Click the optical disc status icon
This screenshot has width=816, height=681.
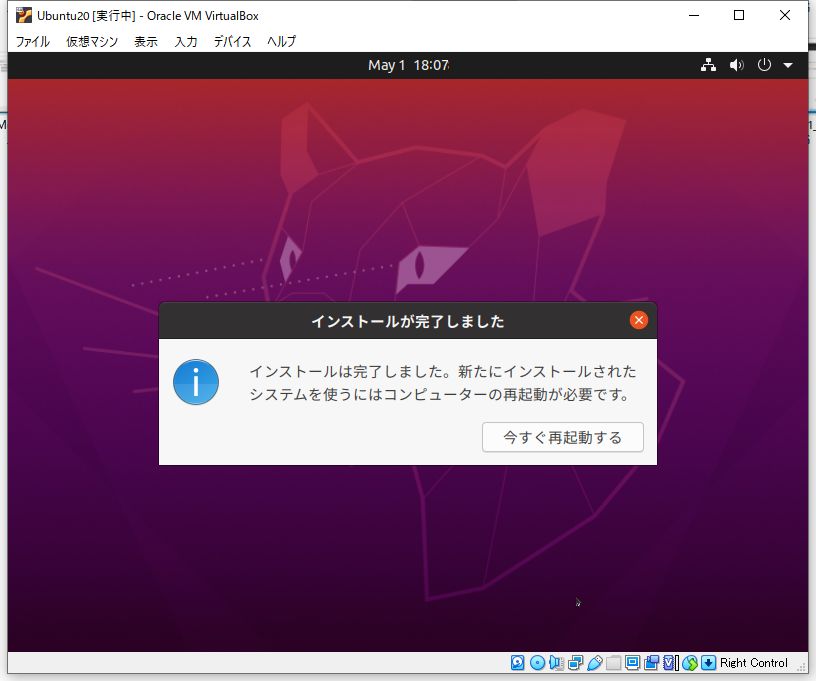point(537,662)
